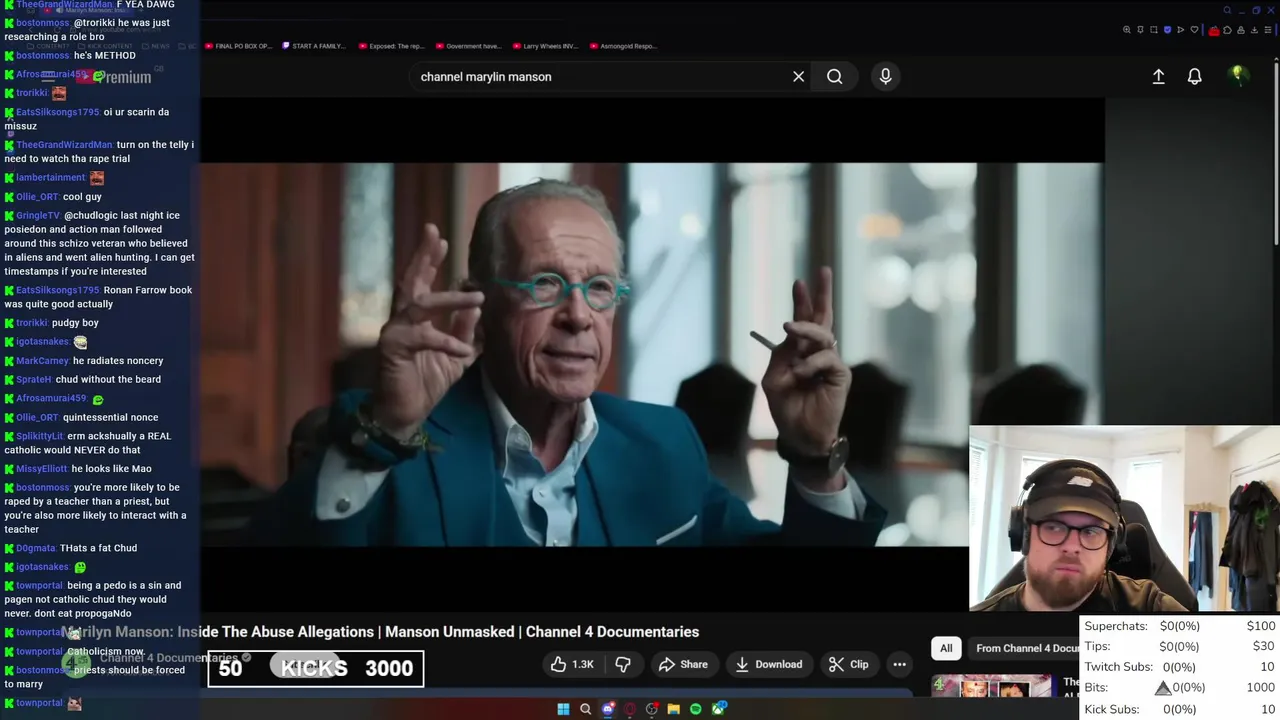Open the 'FINAL PO BOX OP...' bookmark
This screenshot has height=720, width=1280.
tap(239, 46)
